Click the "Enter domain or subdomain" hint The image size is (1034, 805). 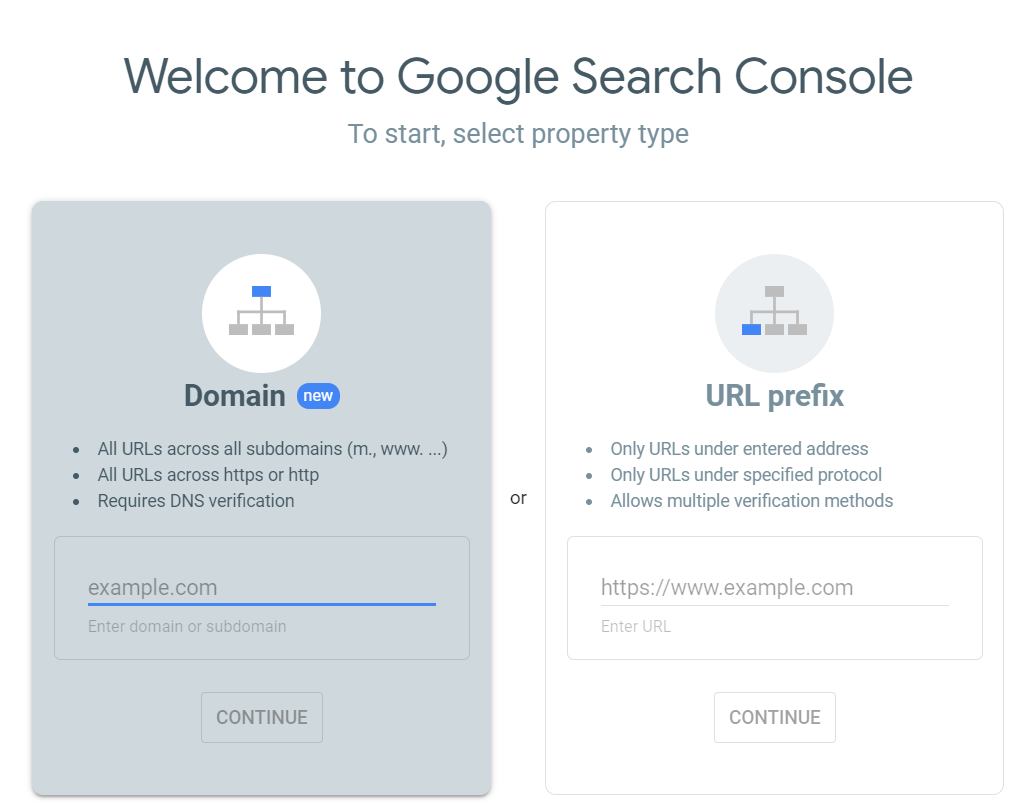click(187, 626)
